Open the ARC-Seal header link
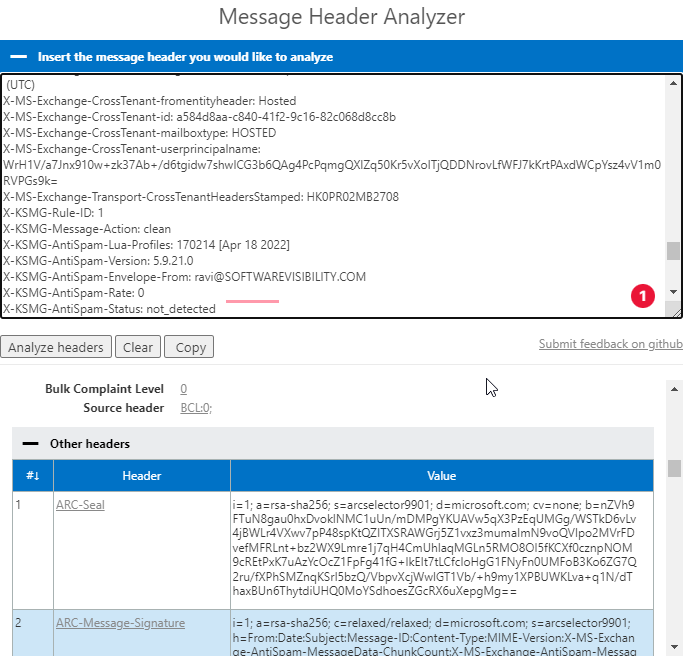683x656 pixels. [80, 505]
